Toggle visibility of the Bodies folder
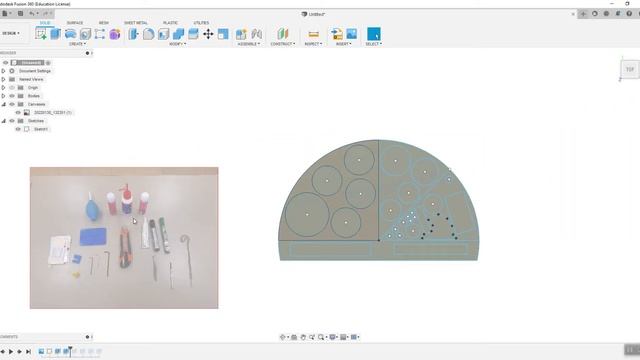The height and width of the screenshot is (360, 640). coord(12,96)
